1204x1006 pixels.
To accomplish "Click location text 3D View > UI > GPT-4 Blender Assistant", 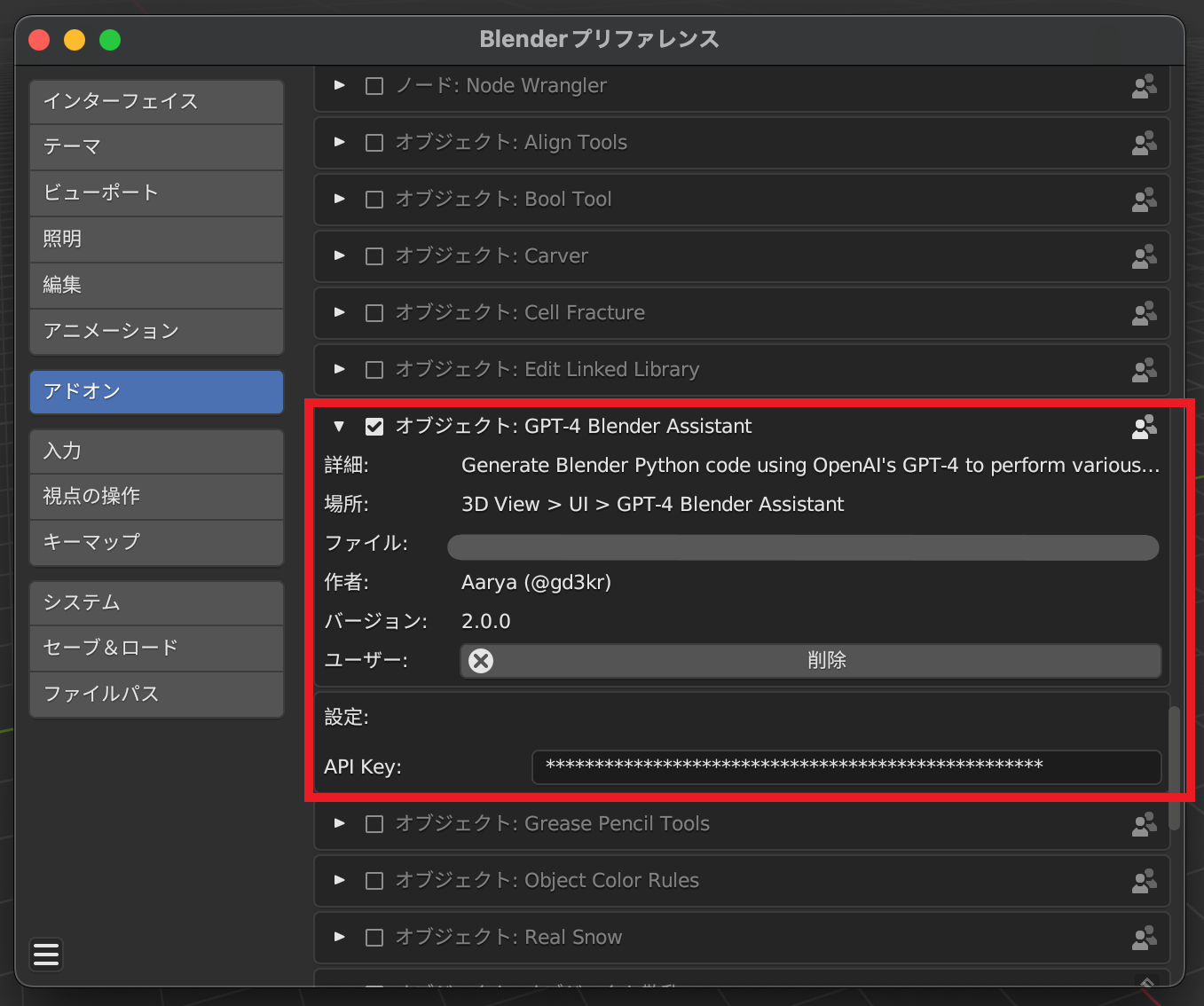I will point(652,505).
